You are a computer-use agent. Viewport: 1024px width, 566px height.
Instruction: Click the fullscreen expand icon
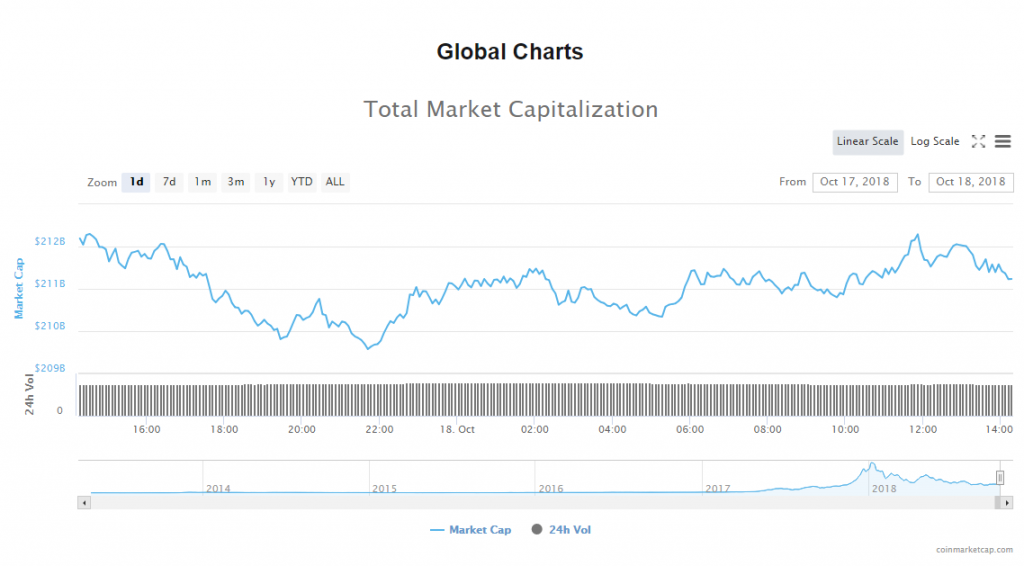[978, 142]
